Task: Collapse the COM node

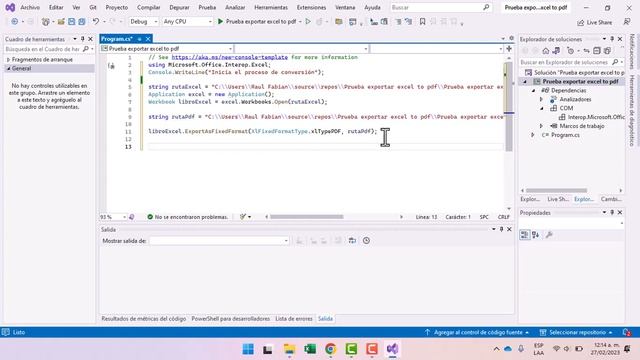Action: (542, 108)
